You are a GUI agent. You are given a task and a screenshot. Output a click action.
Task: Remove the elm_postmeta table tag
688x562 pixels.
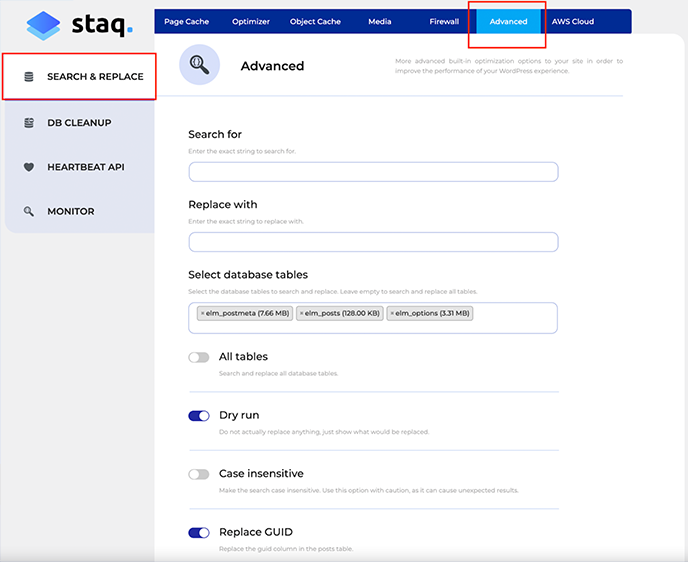pos(202,313)
